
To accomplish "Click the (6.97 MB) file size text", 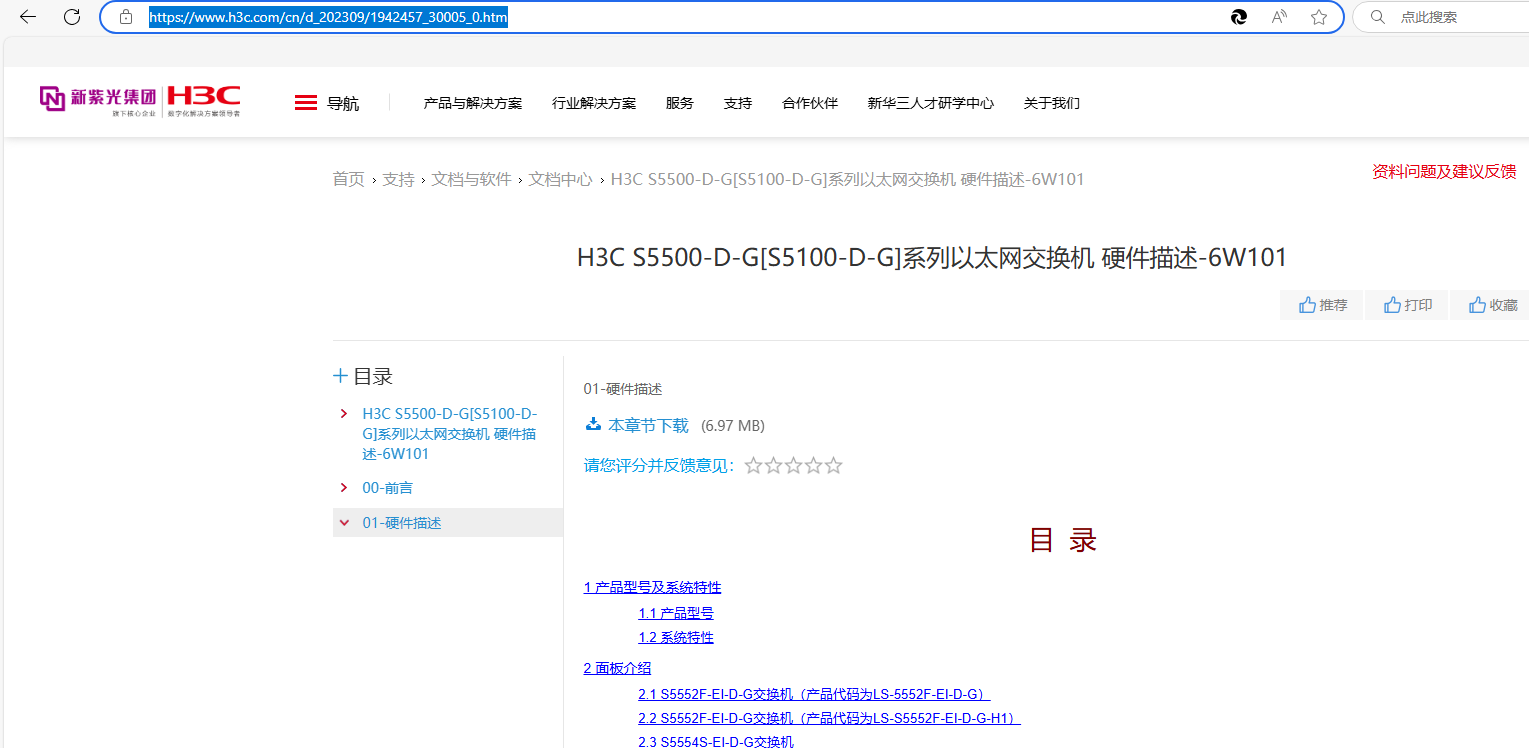I will point(733,425).
